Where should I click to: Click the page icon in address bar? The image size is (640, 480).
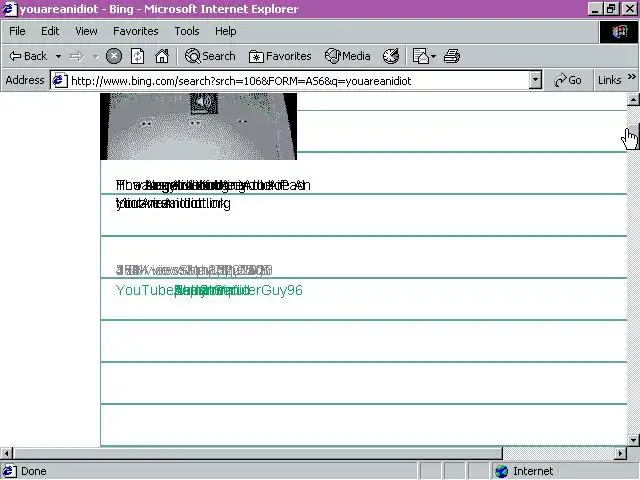[60, 80]
